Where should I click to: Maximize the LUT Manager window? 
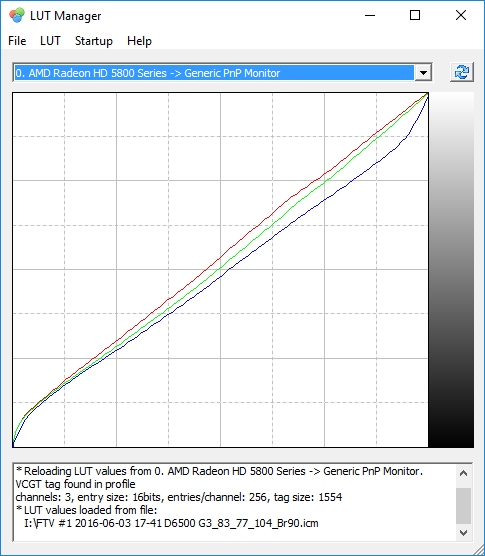click(x=415, y=16)
